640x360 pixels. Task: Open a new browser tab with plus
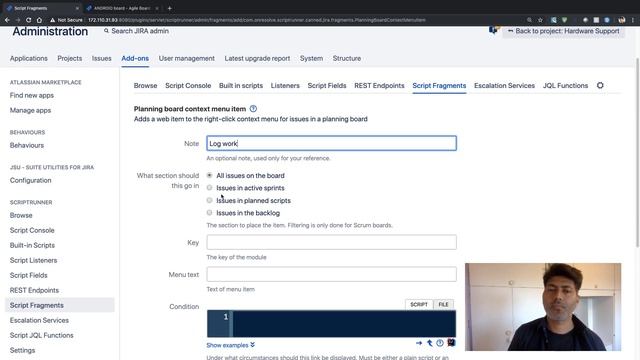click(x=169, y=8)
